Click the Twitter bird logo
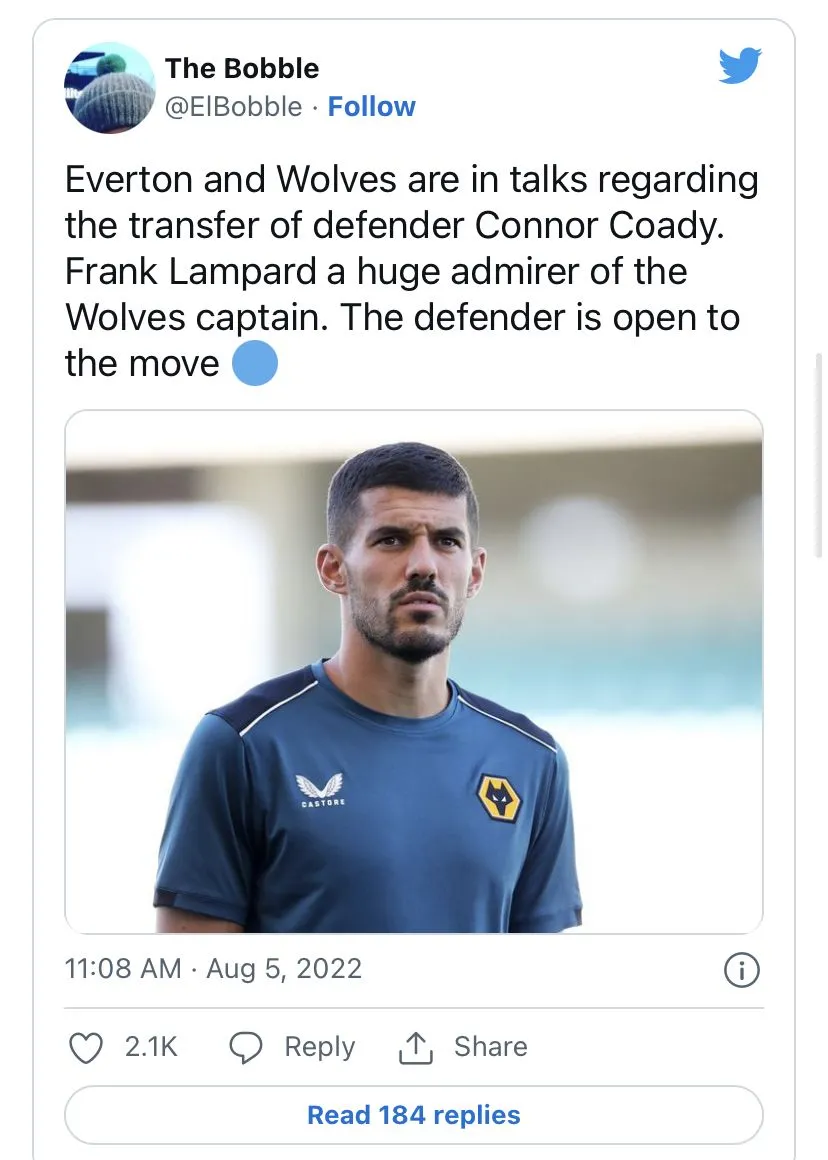This screenshot has height=1160, width=828. click(x=740, y=66)
